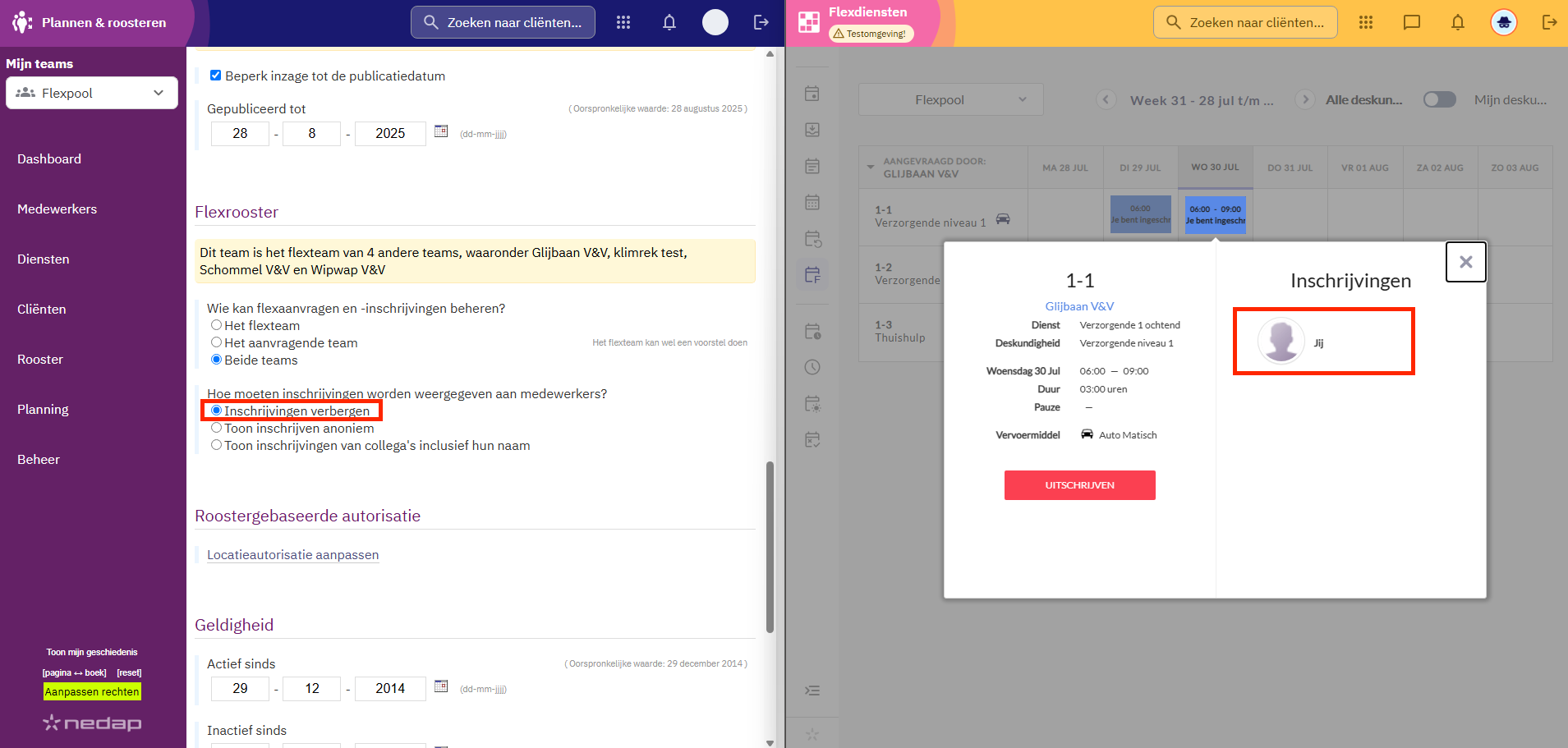The height and width of the screenshot is (748, 1568).
Task: Open the chat messages icon in Flexdiensten
Action: click(1412, 22)
